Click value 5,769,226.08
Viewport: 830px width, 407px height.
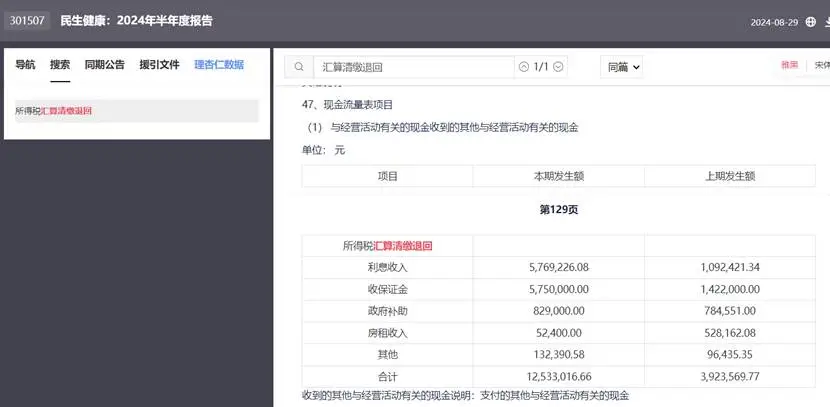click(x=558, y=267)
